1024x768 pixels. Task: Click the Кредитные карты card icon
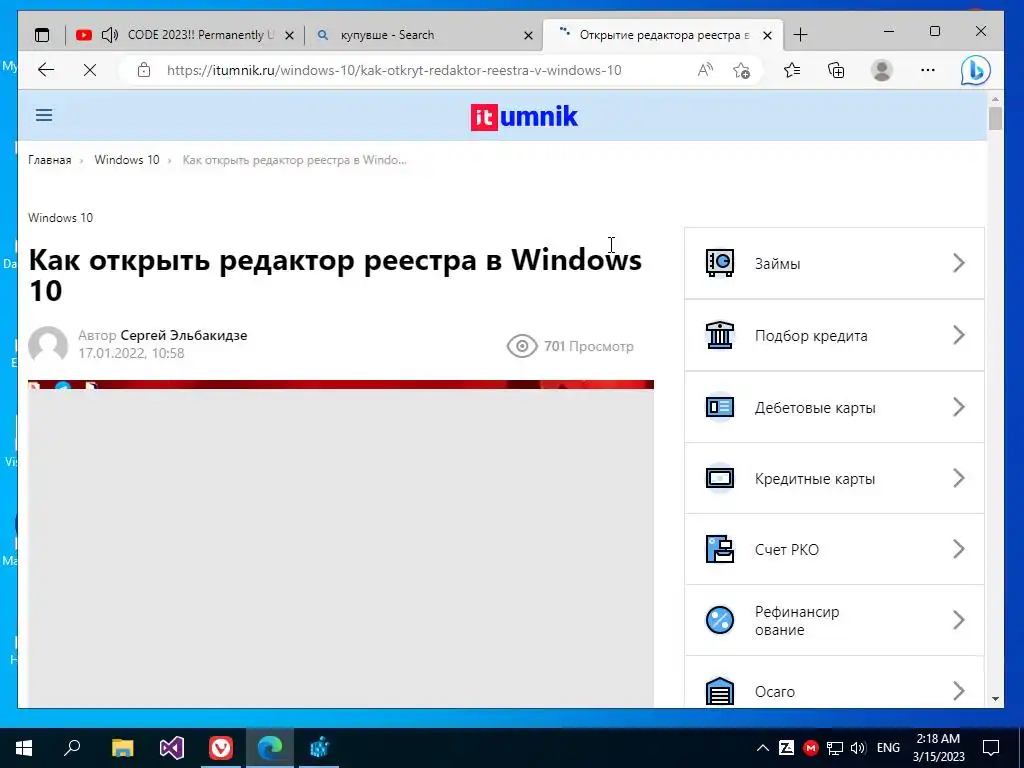click(x=720, y=478)
